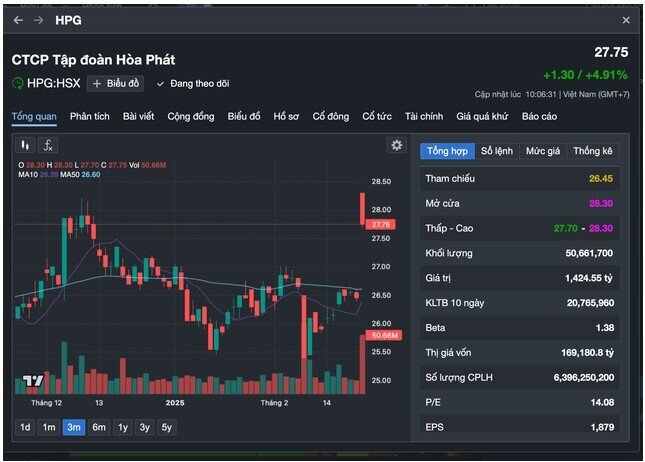Close the HPG stock panel
The width and height of the screenshot is (645, 462).
pyautogui.click(x=626, y=20)
